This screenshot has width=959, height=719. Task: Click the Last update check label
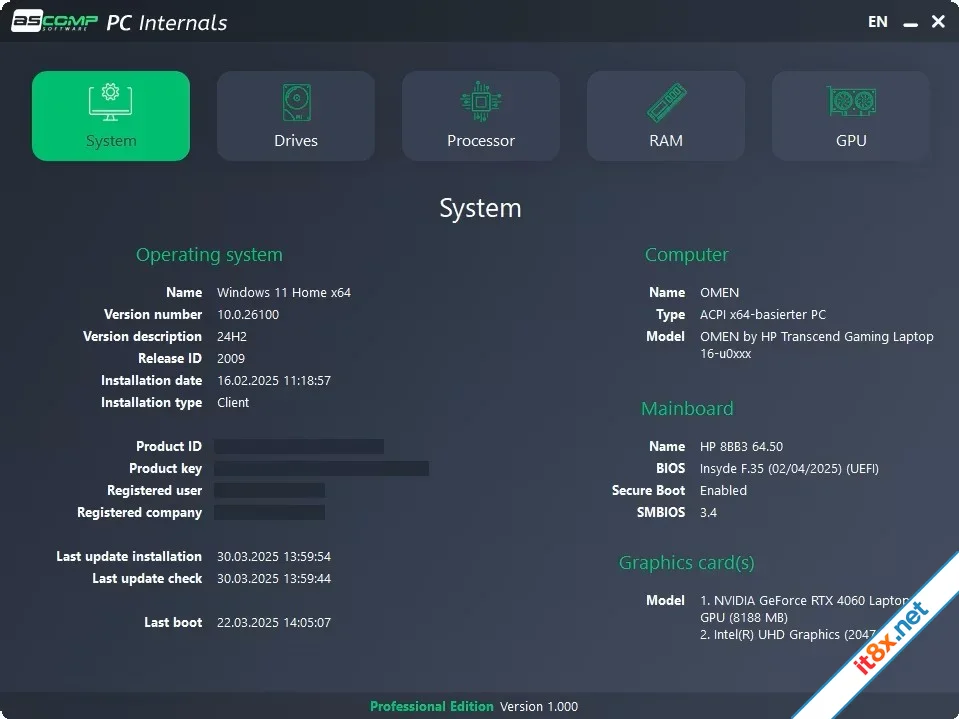coord(147,578)
